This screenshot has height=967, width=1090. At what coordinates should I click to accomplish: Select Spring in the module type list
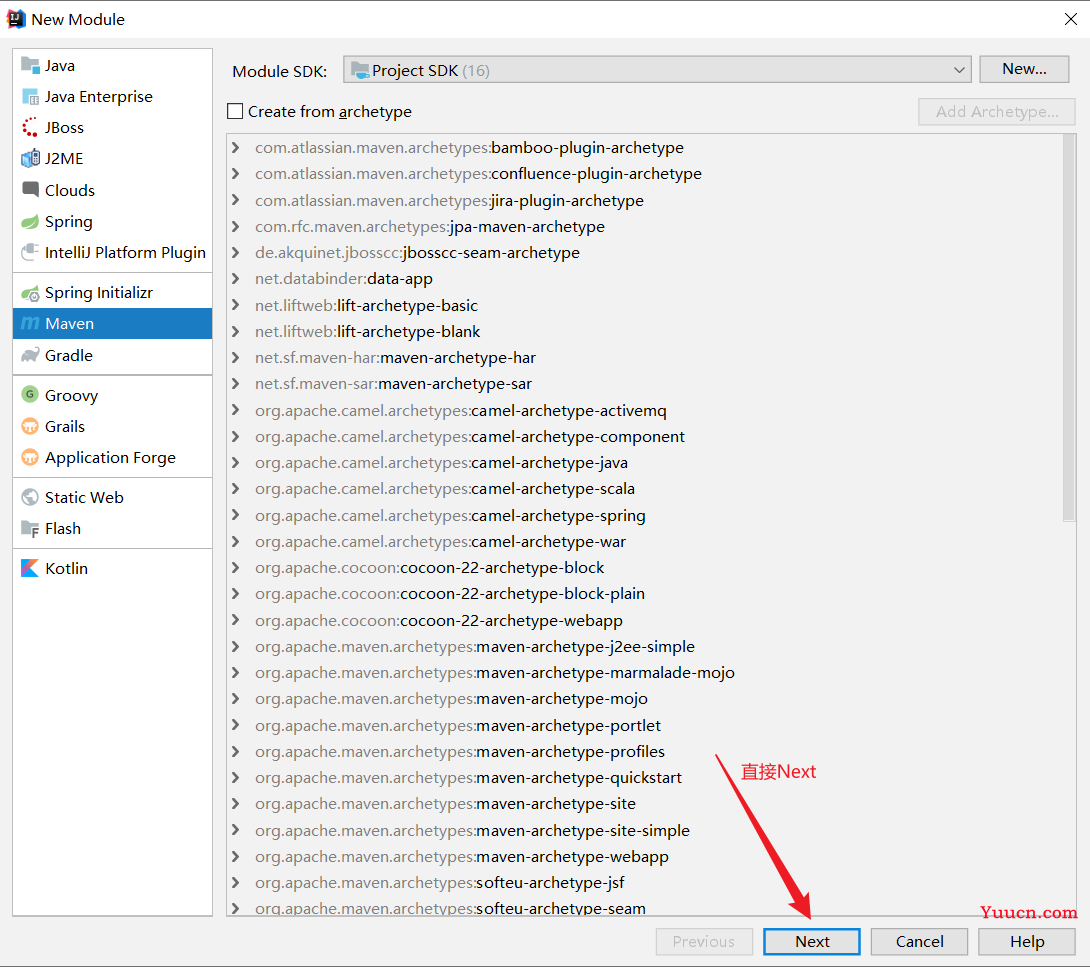tap(113, 222)
